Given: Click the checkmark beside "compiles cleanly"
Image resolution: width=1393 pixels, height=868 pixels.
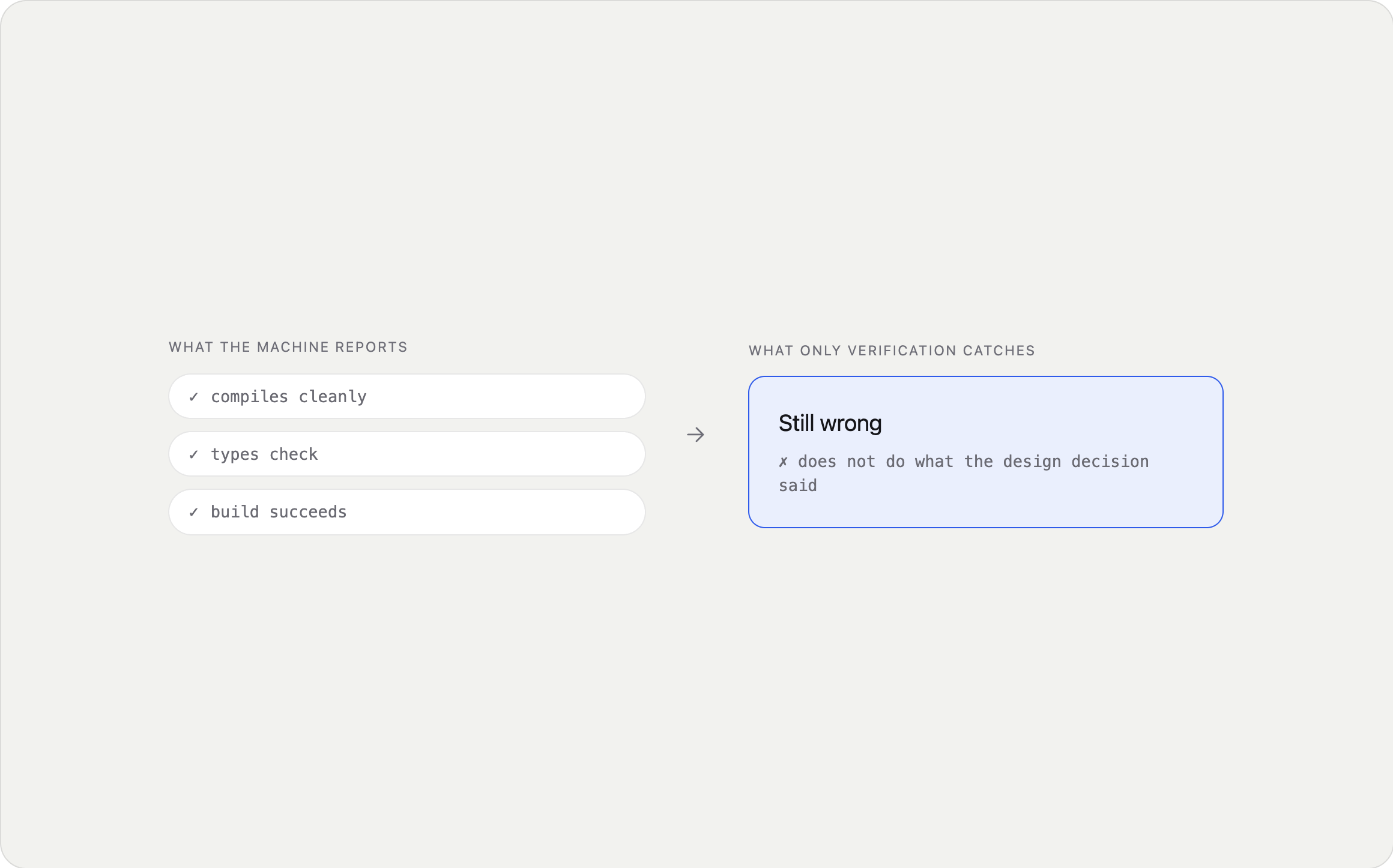Looking at the screenshot, I should [x=193, y=397].
